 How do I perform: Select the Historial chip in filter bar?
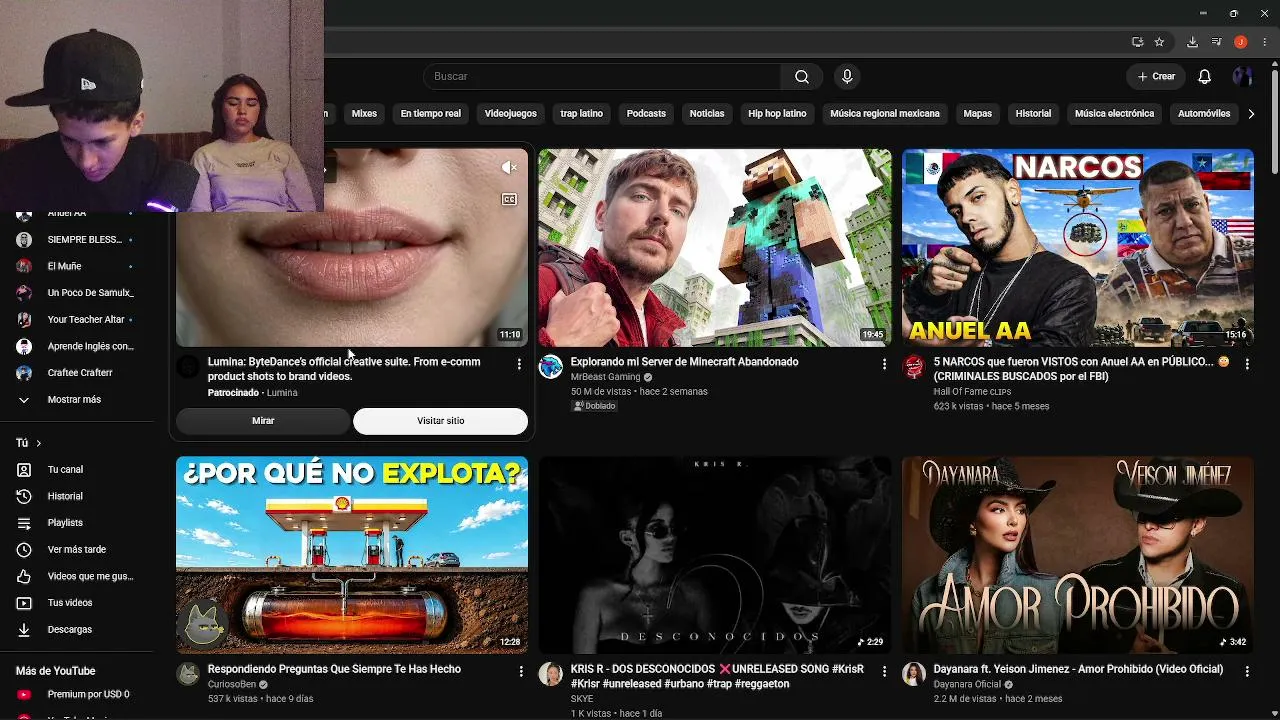[x=1033, y=114]
